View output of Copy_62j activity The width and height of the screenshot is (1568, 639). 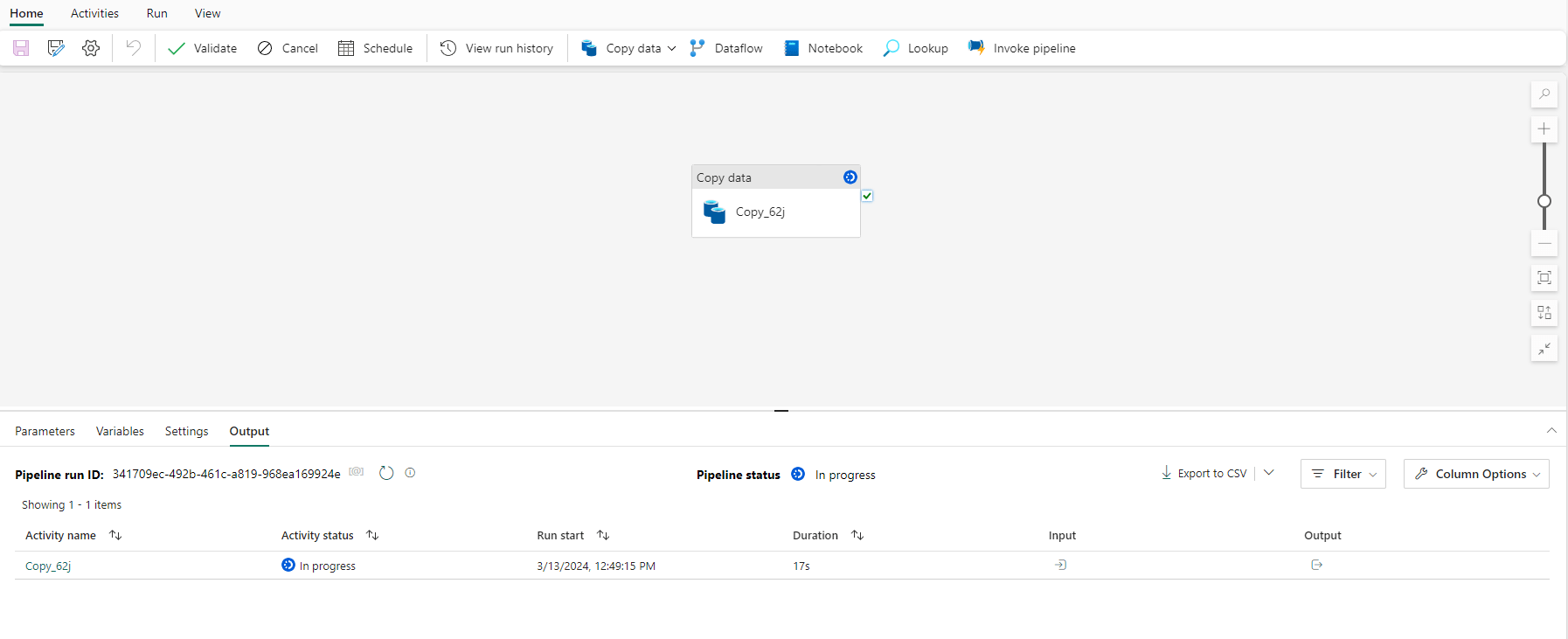[1316, 566]
